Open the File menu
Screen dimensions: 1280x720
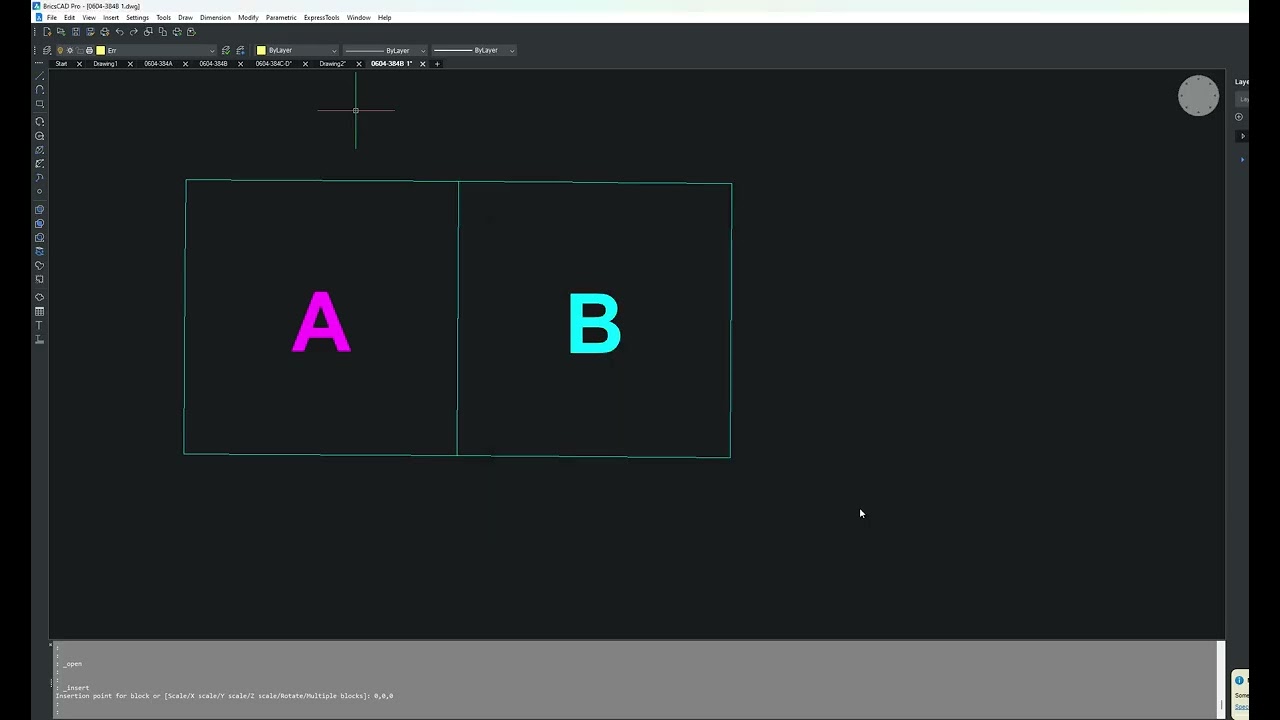pyautogui.click(x=52, y=18)
